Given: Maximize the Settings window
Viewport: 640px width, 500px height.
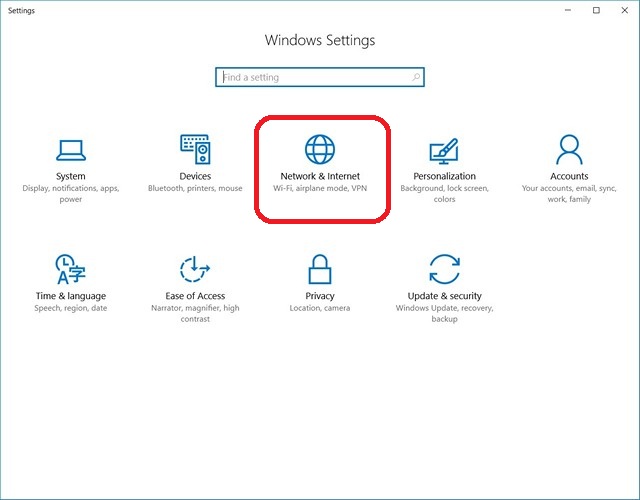Looking at the screenshot, I should [596, 10].
